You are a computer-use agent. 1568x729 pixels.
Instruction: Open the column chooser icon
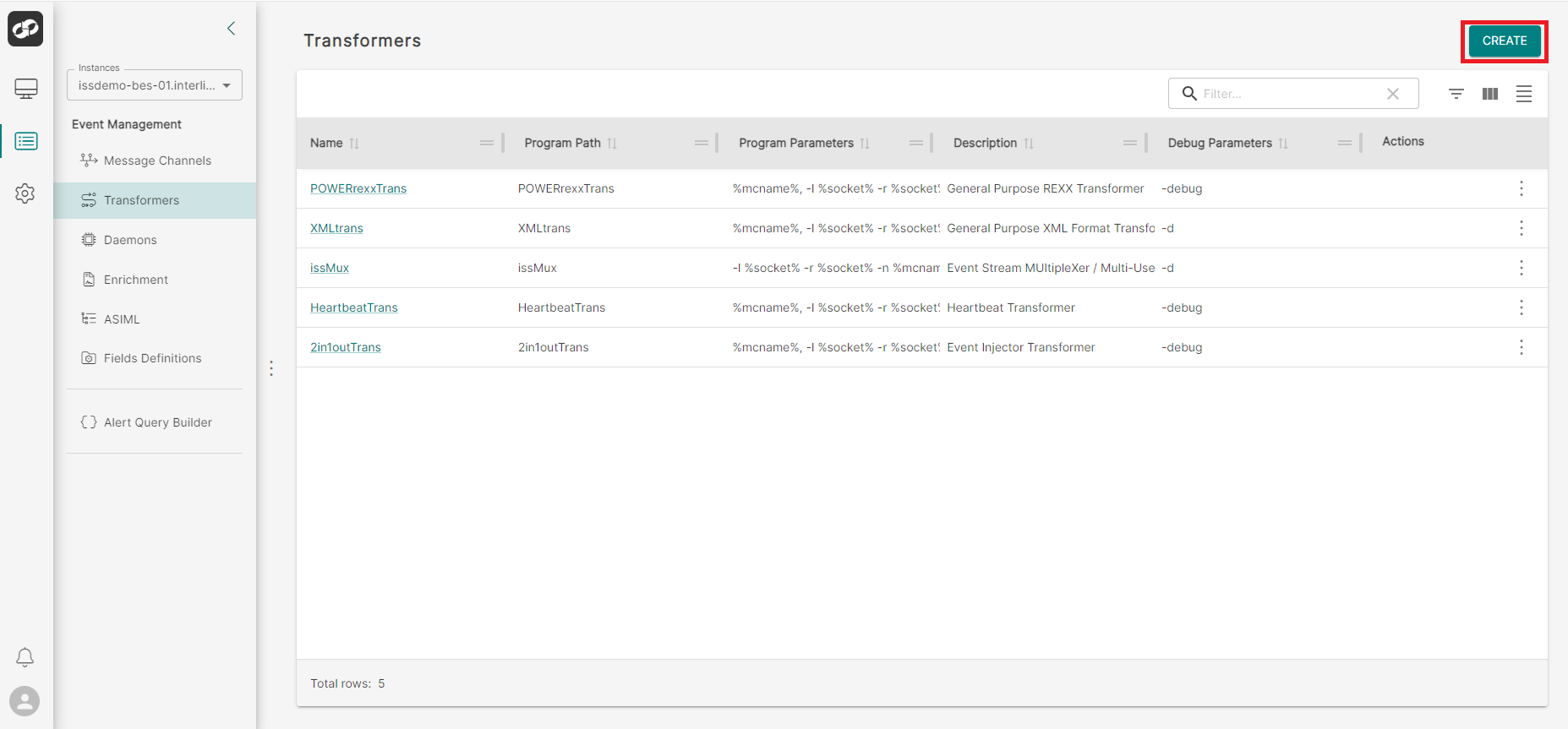coord(1490,94)
